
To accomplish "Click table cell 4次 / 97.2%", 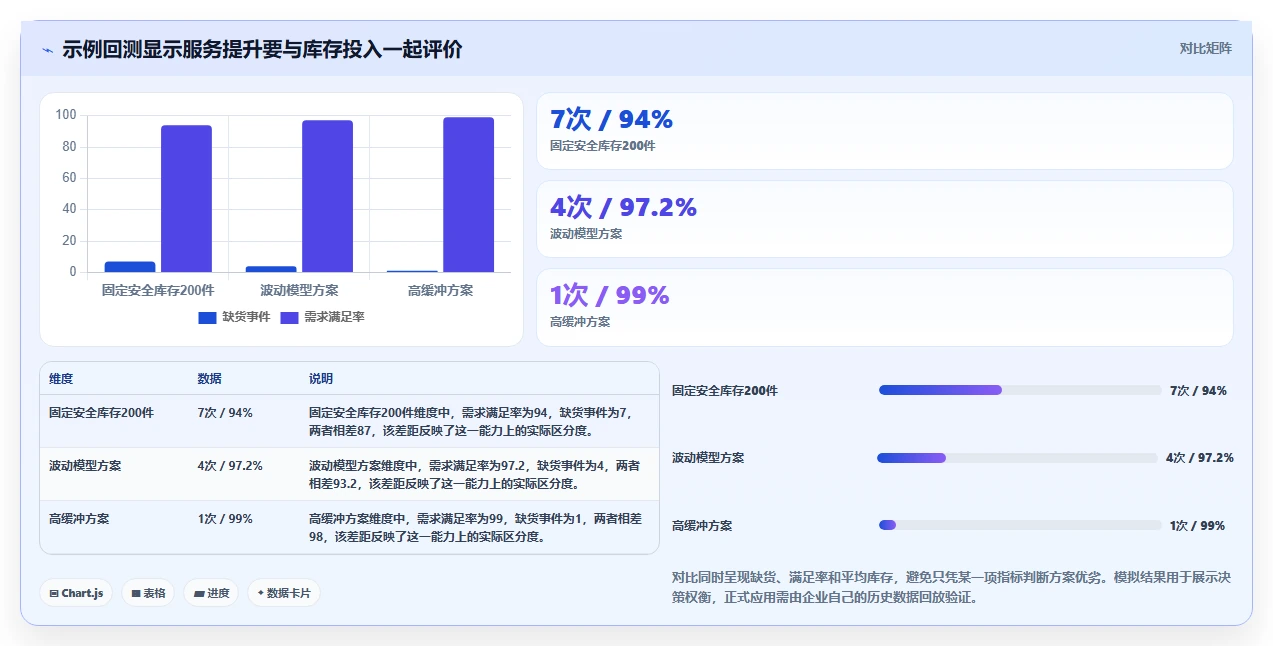I will (x=230, y=466).
